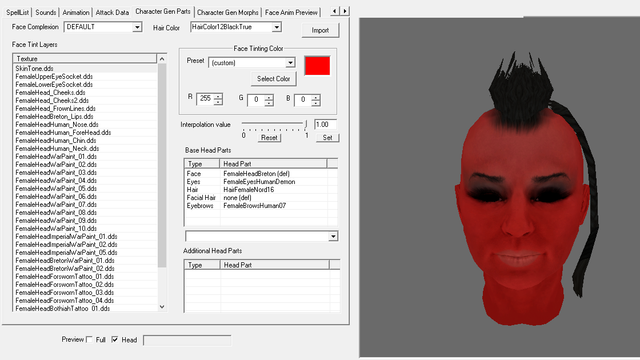Select FemaleHeadForswornTattoo_03.dds layer
Viewport: 640px width, 360px height.
(x=85, y=293)
